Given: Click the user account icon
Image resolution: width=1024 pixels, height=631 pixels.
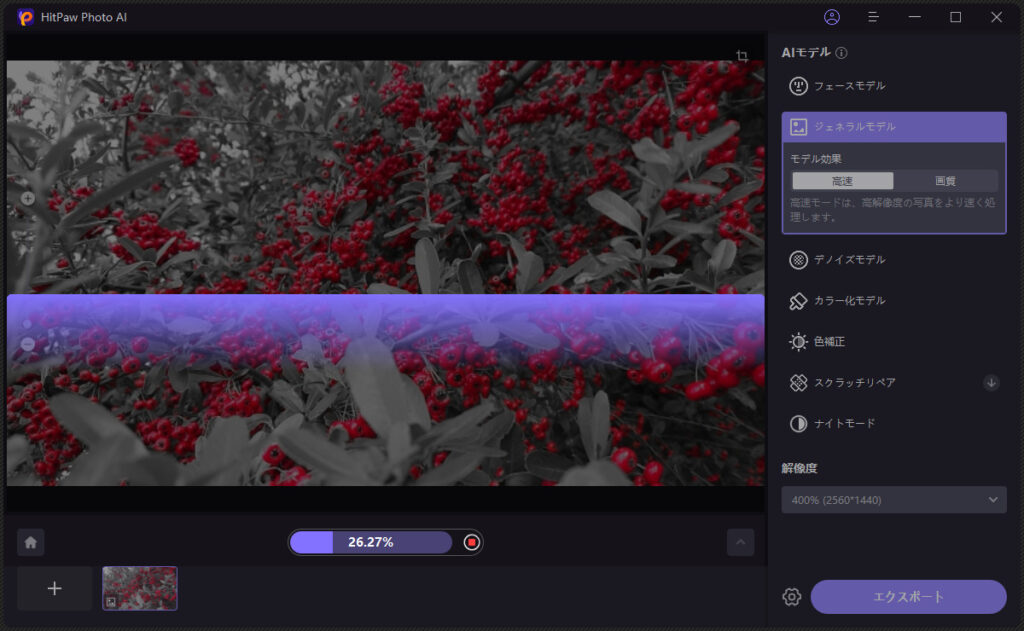Looking at the screenshot, I should coord(832,17).
